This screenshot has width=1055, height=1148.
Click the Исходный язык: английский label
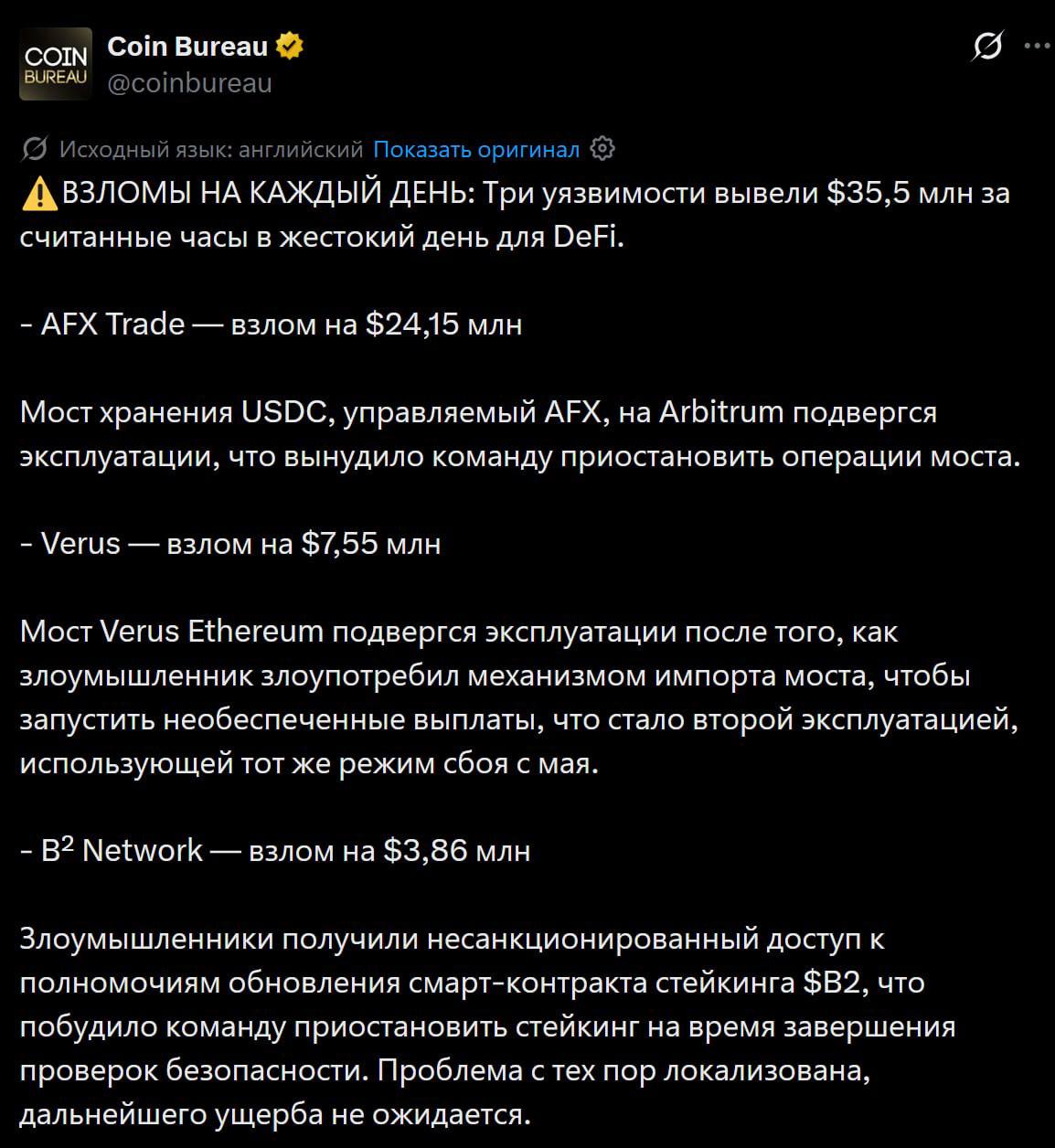[x=211, y=149]
